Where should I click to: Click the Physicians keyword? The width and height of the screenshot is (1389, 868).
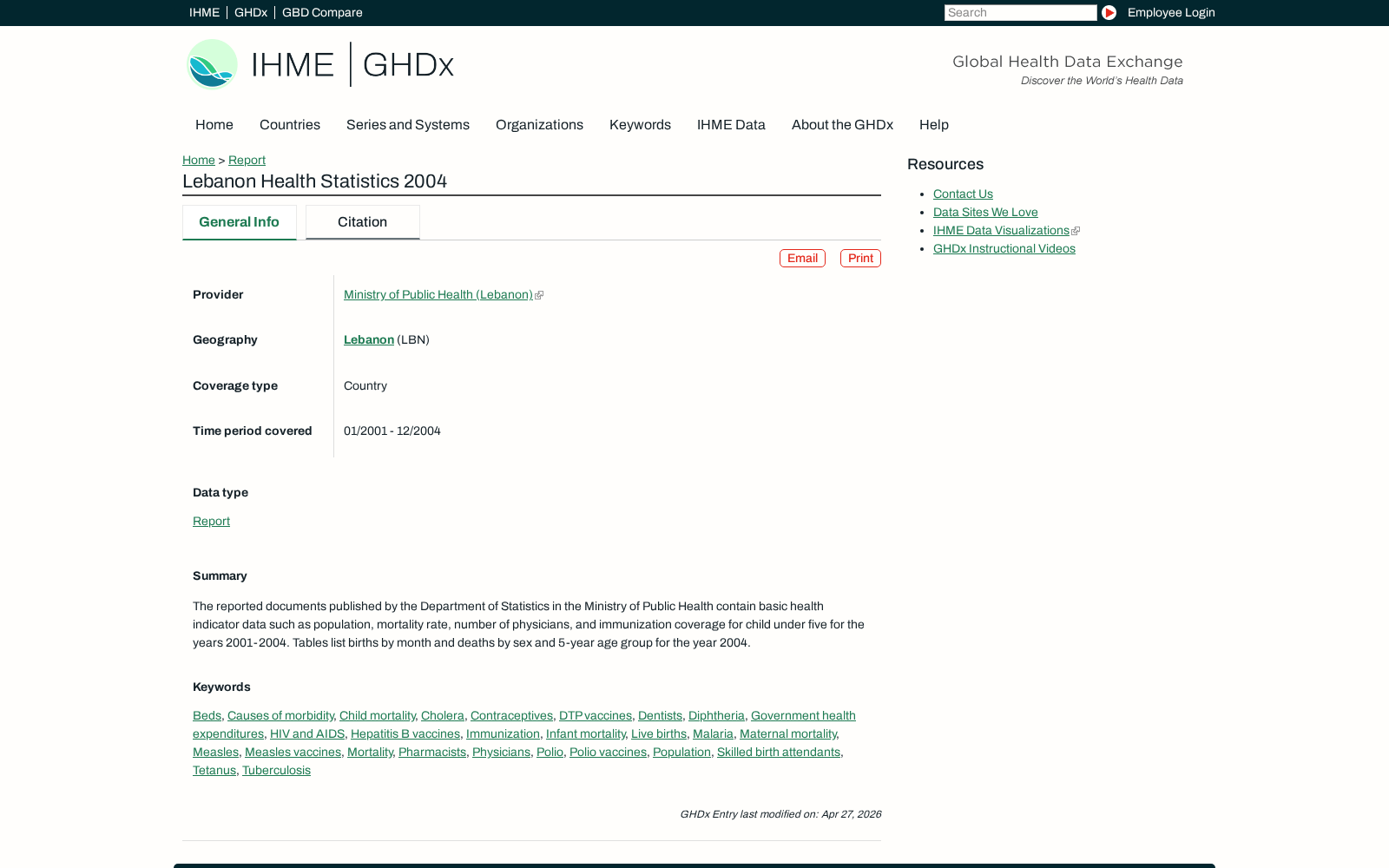click(501, 752)
